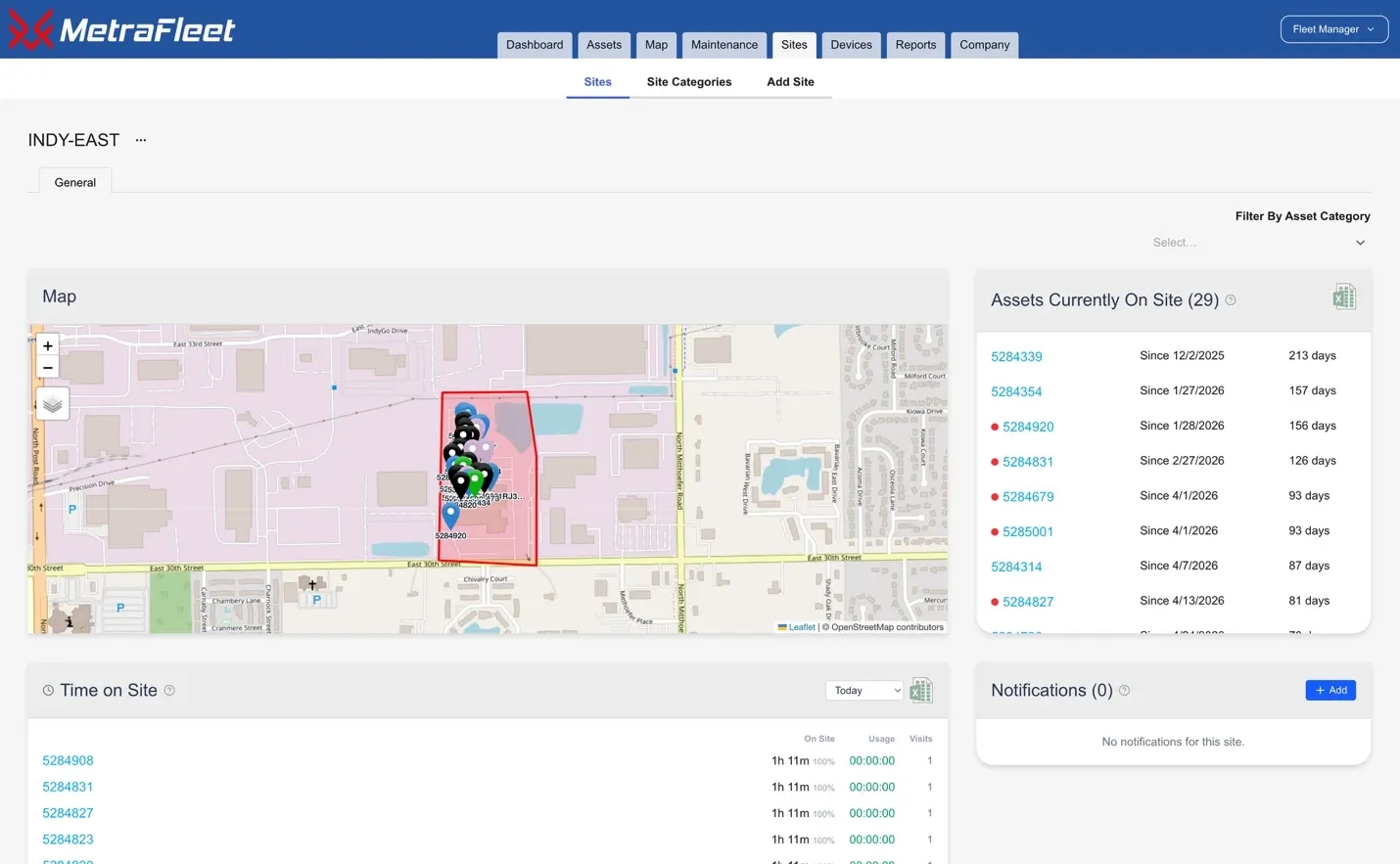The width and height of the screenshot is (1400, 864).
Task: Open asset 5285001 link
Action: click(x=1028, y=532)
